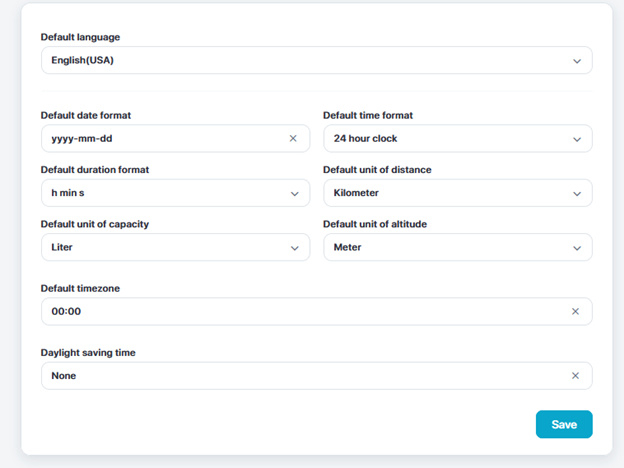Click the chevron arrow beside Kilometer
624x468 pixels.
click(x=577, y=193)
